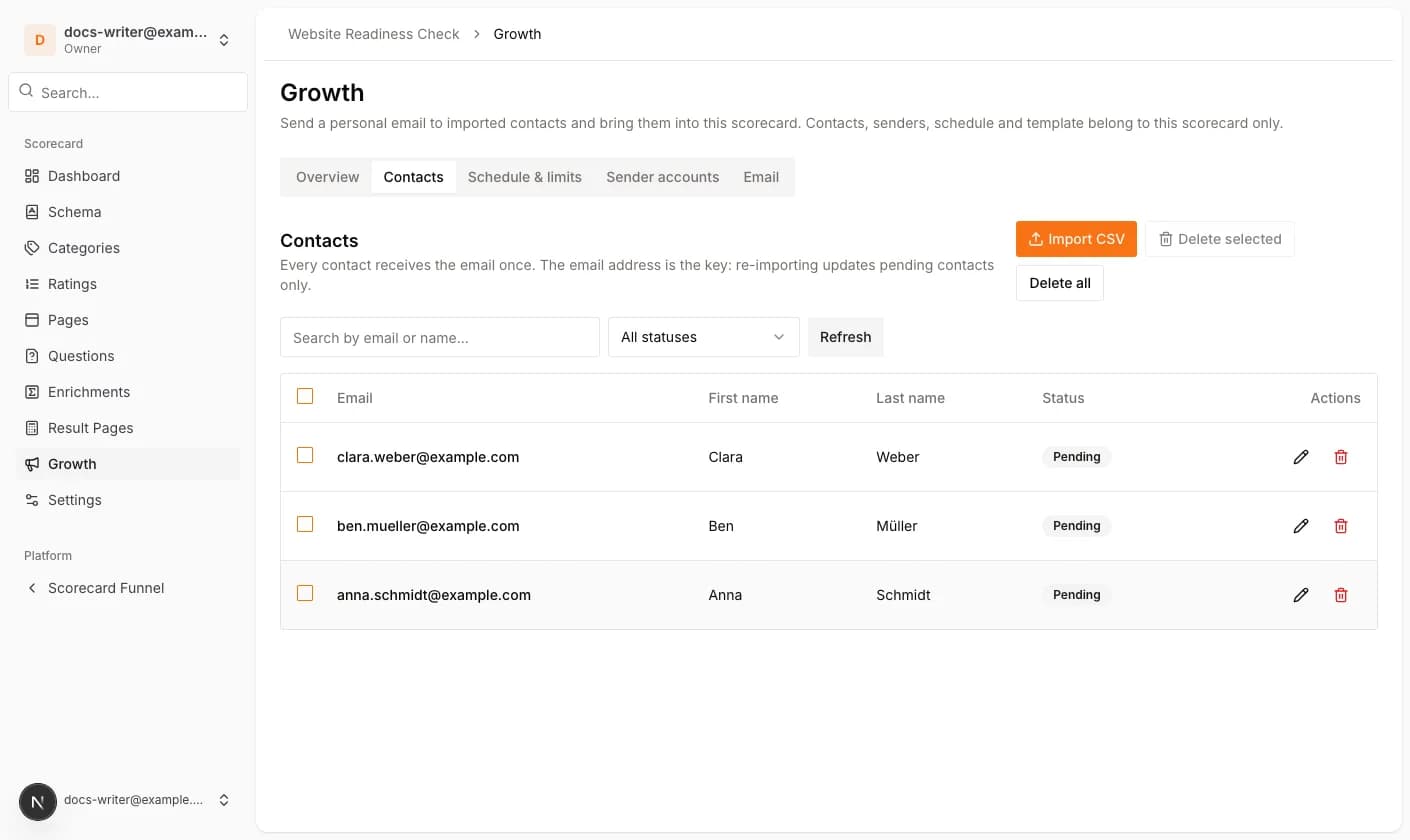Click the Result Pages icon

point(32,428)
